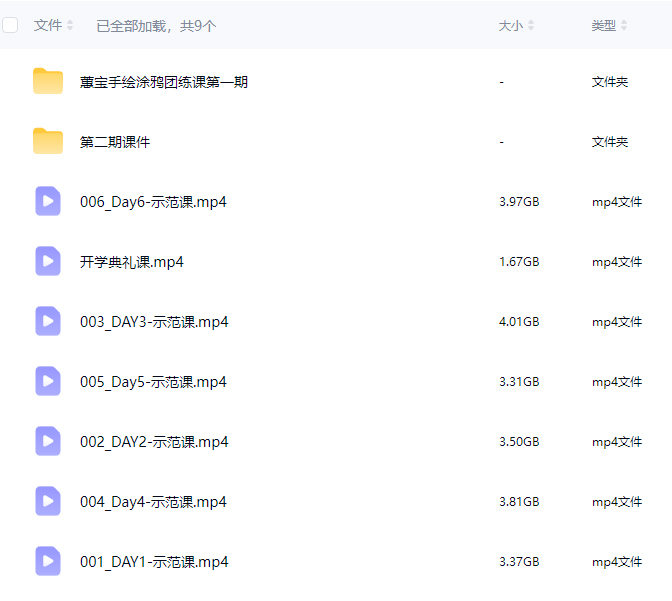Sort files by 文件 name column arrow
This screenshot has width=672, height=601.
(x=70, y=26)
